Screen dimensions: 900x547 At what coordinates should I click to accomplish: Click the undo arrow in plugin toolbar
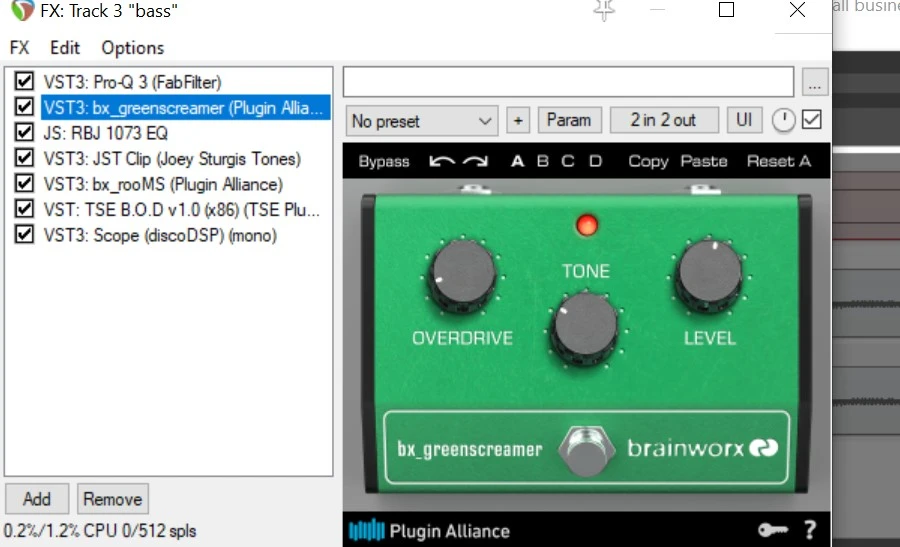pyautogui.click(x=441, y=161)
